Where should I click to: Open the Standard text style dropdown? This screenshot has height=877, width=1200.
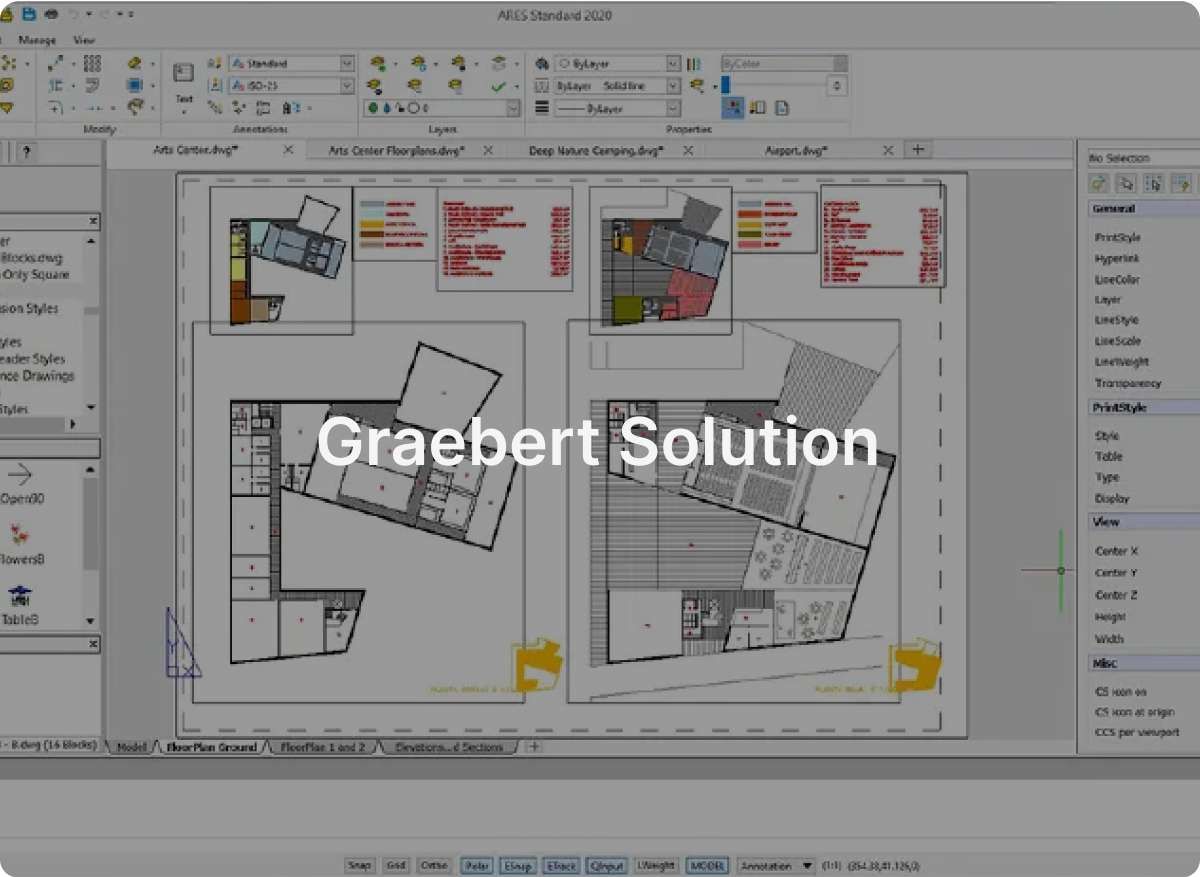click(x=292, y=63)
